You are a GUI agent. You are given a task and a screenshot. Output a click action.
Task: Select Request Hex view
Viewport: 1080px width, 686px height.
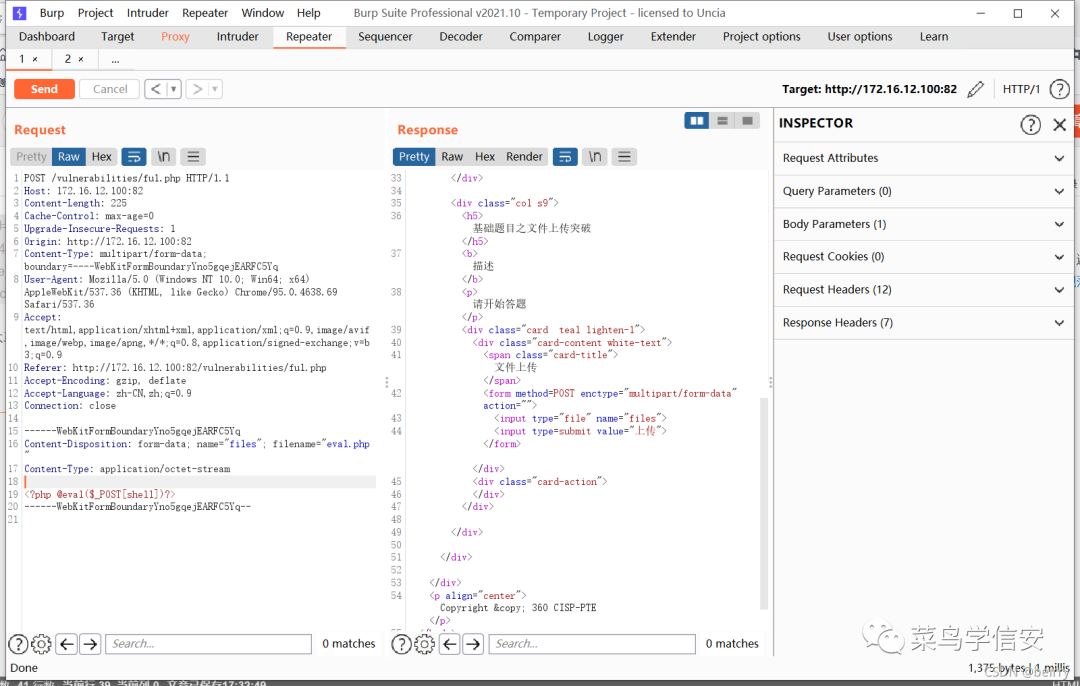click(101, 156)
